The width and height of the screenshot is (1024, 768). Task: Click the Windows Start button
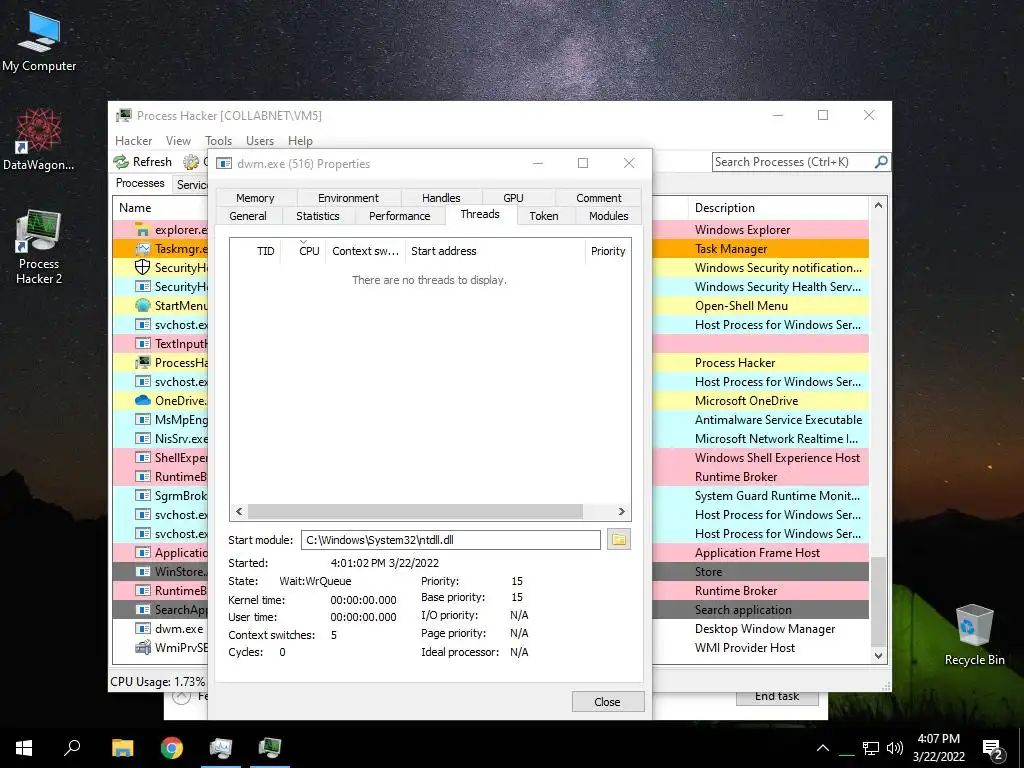(24, 748)
